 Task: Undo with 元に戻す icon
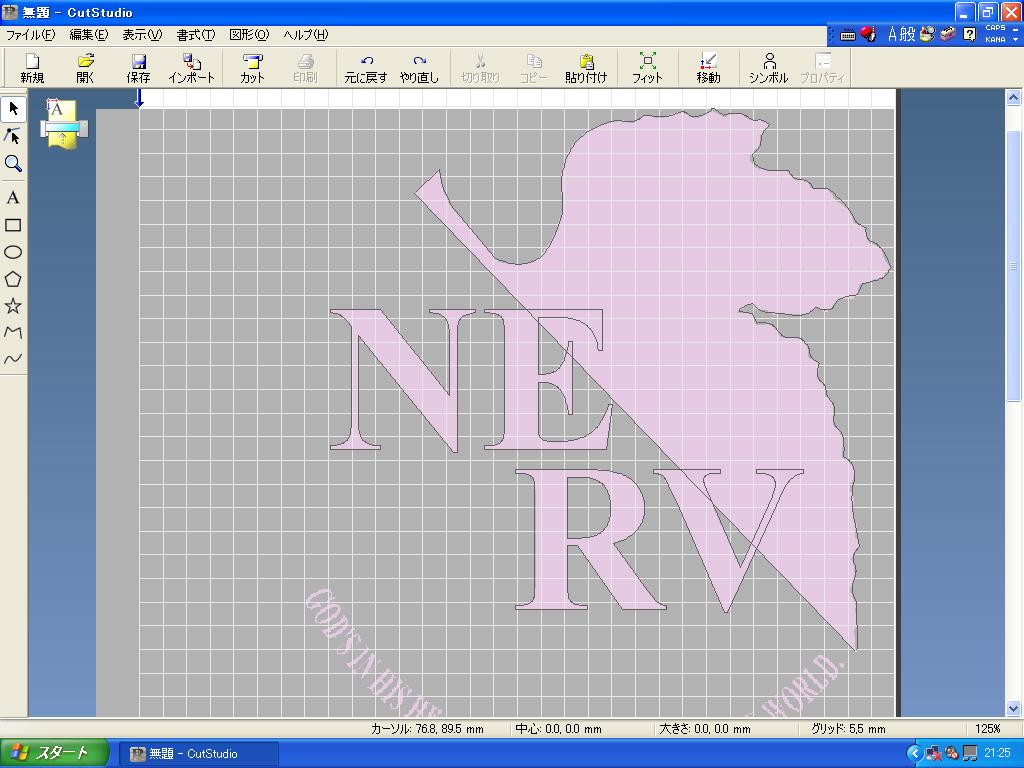click(x=366, y=68)
